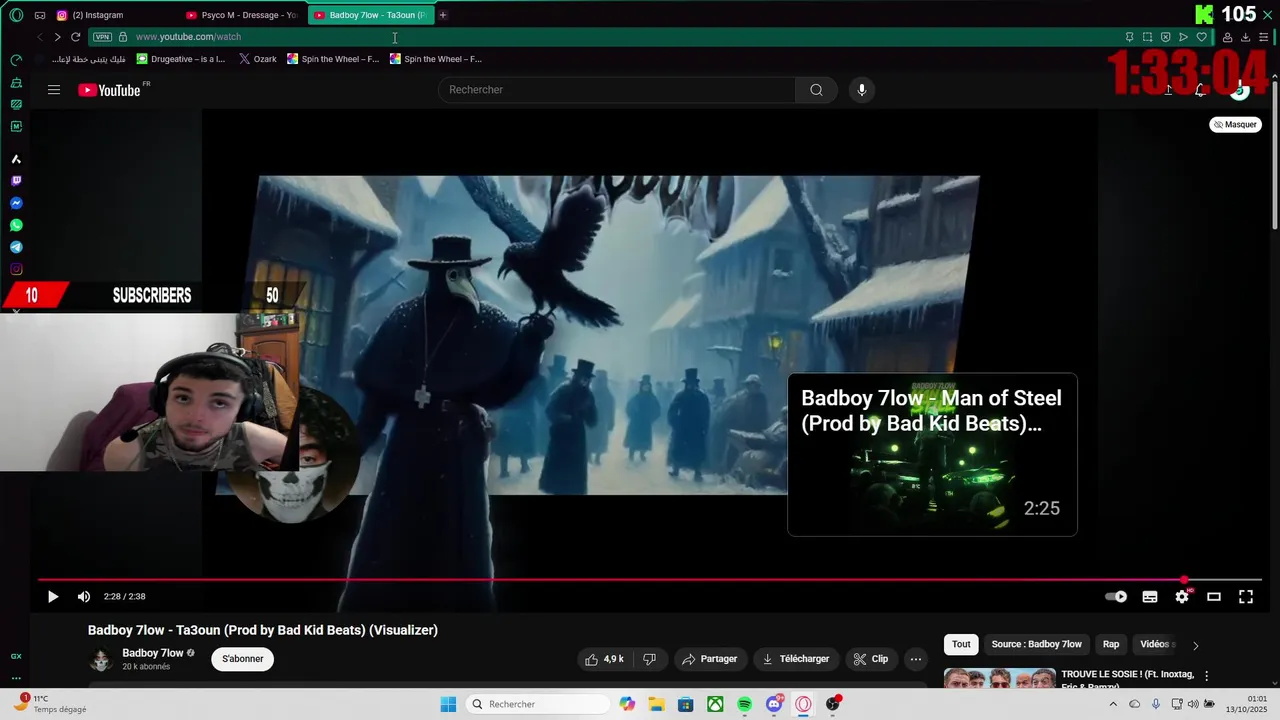The image size is (1280, 720).
Task: Open the pinboard pin icon in address bar
Action: tap(1129, 37)
